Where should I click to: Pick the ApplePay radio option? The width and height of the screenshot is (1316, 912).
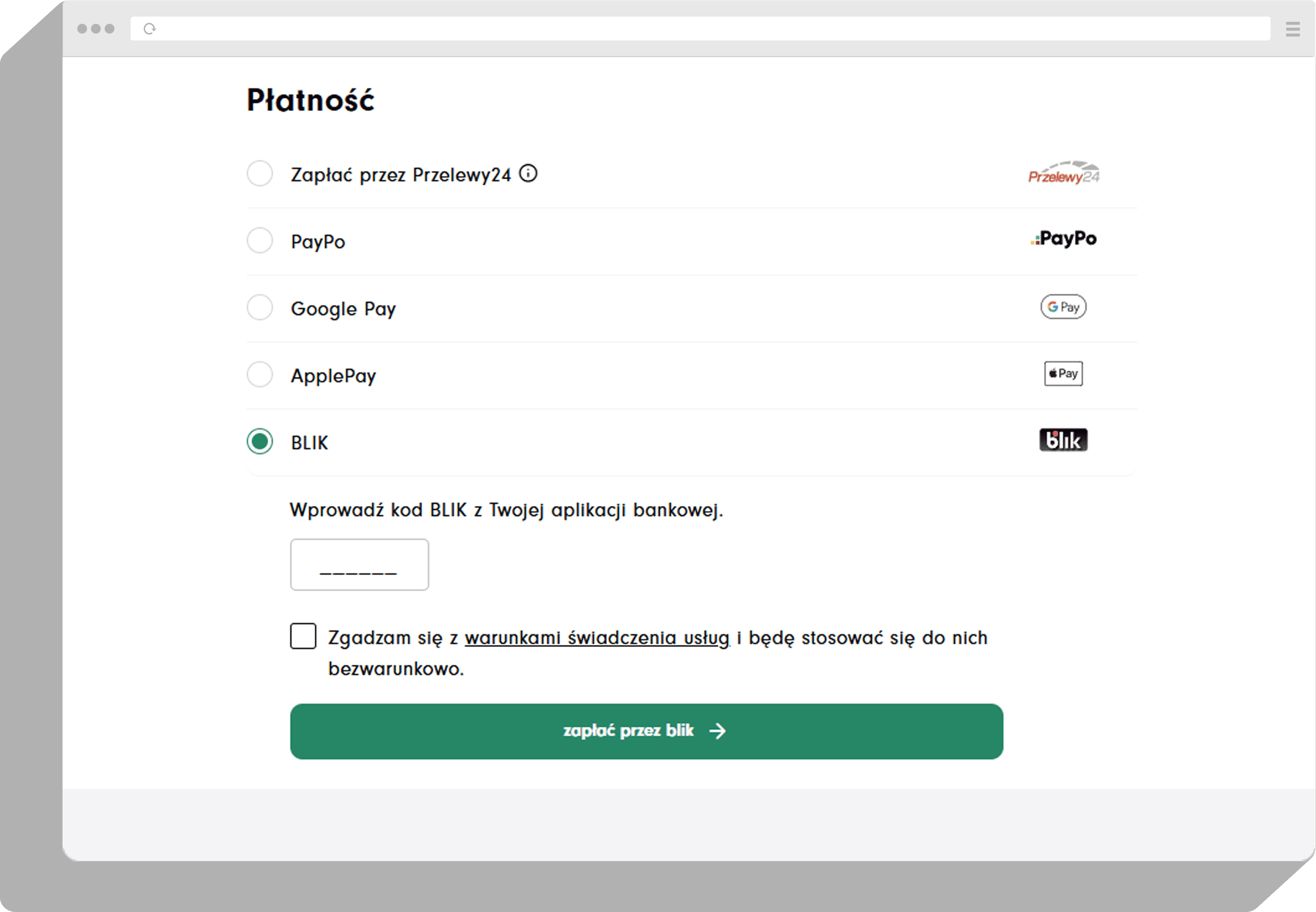click(x=260, y=374)
